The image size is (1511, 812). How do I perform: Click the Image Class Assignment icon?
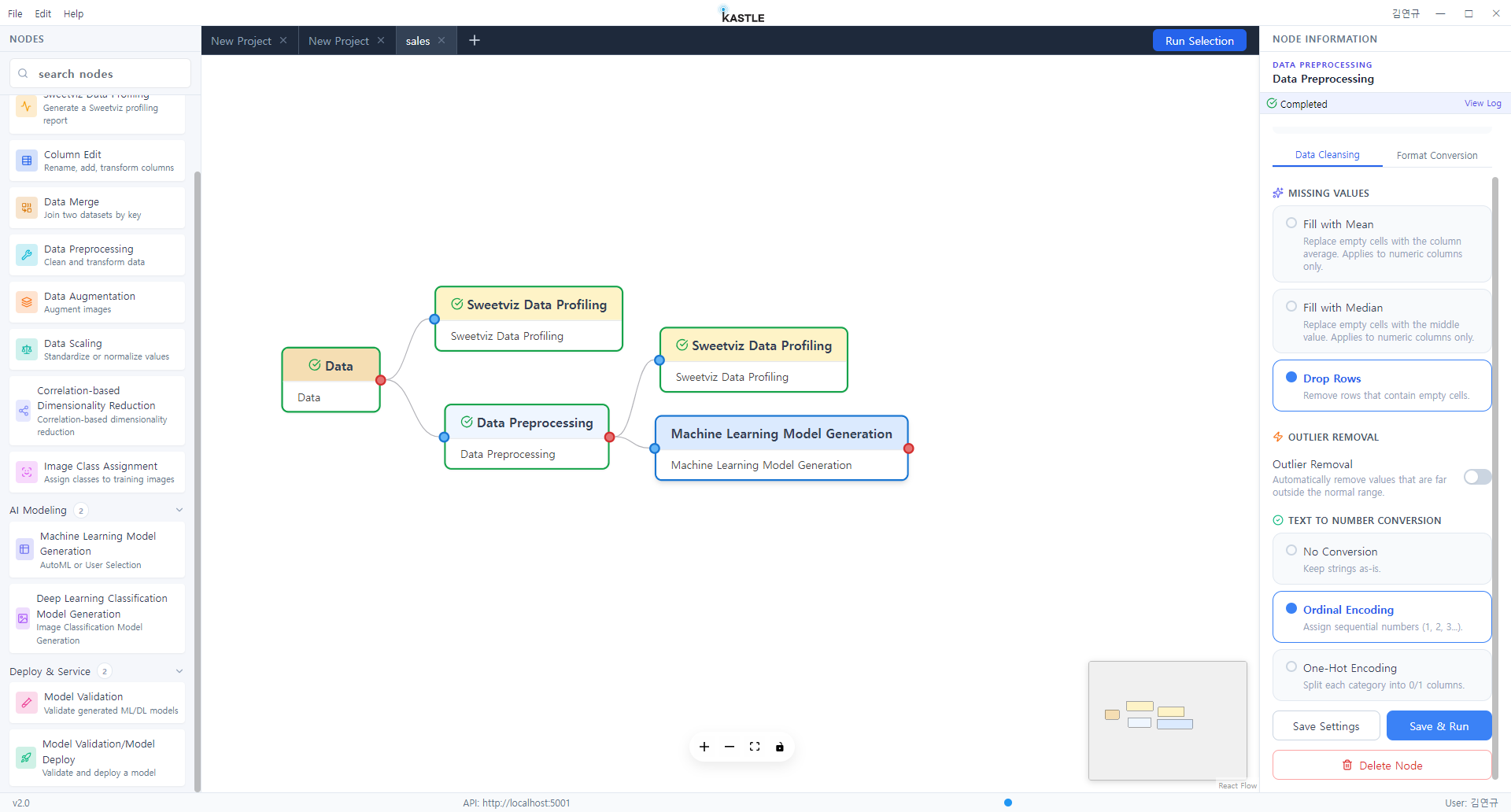[27, 472]
